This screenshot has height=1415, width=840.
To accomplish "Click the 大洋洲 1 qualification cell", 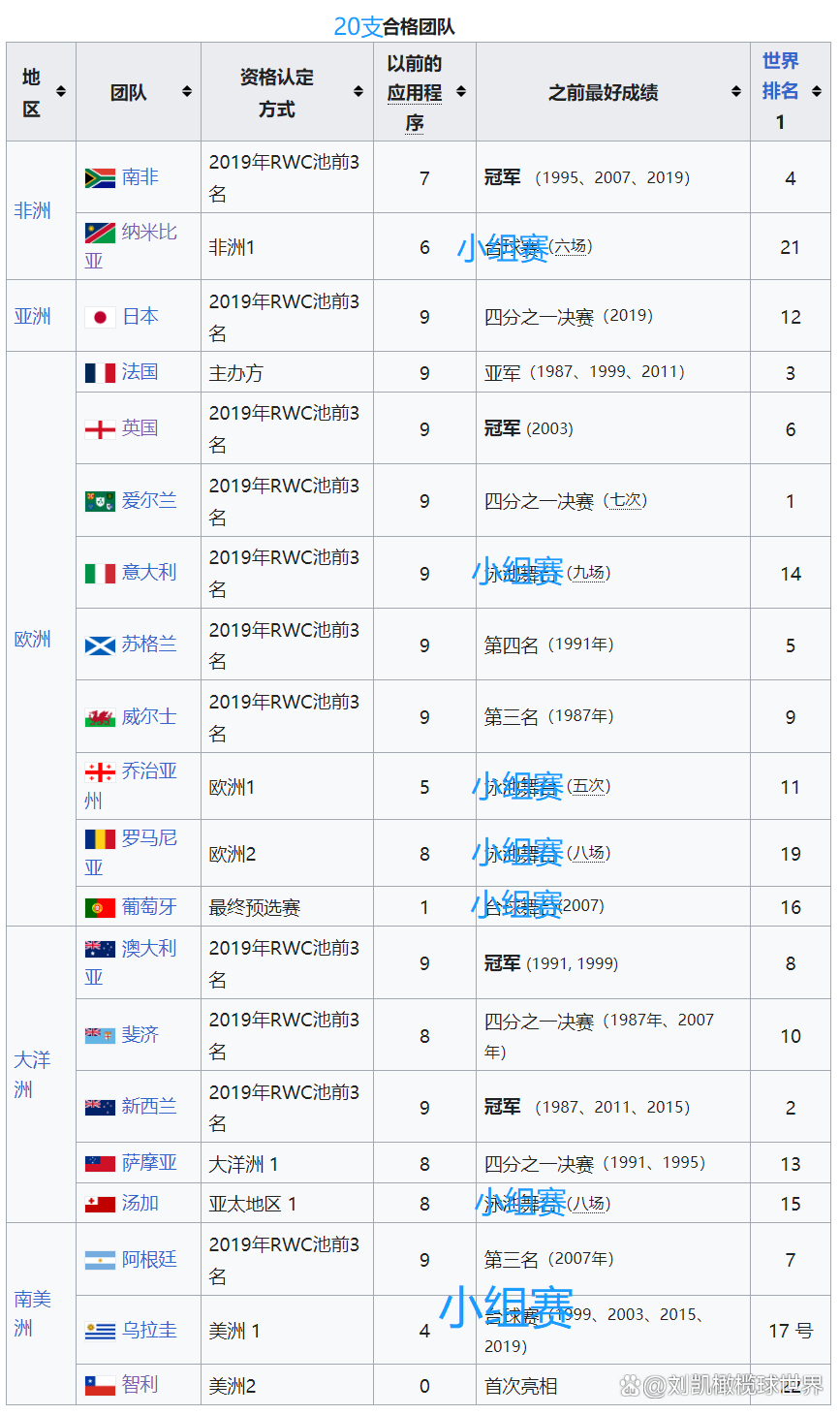I will (287, 1163).
